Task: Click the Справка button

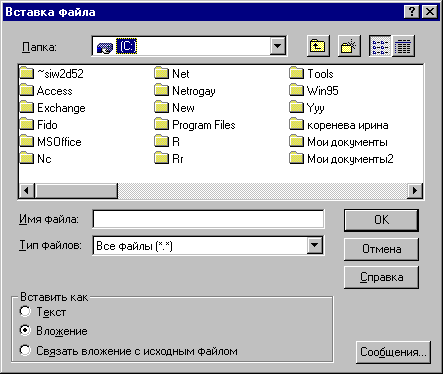Action: [x=381, y=277]
